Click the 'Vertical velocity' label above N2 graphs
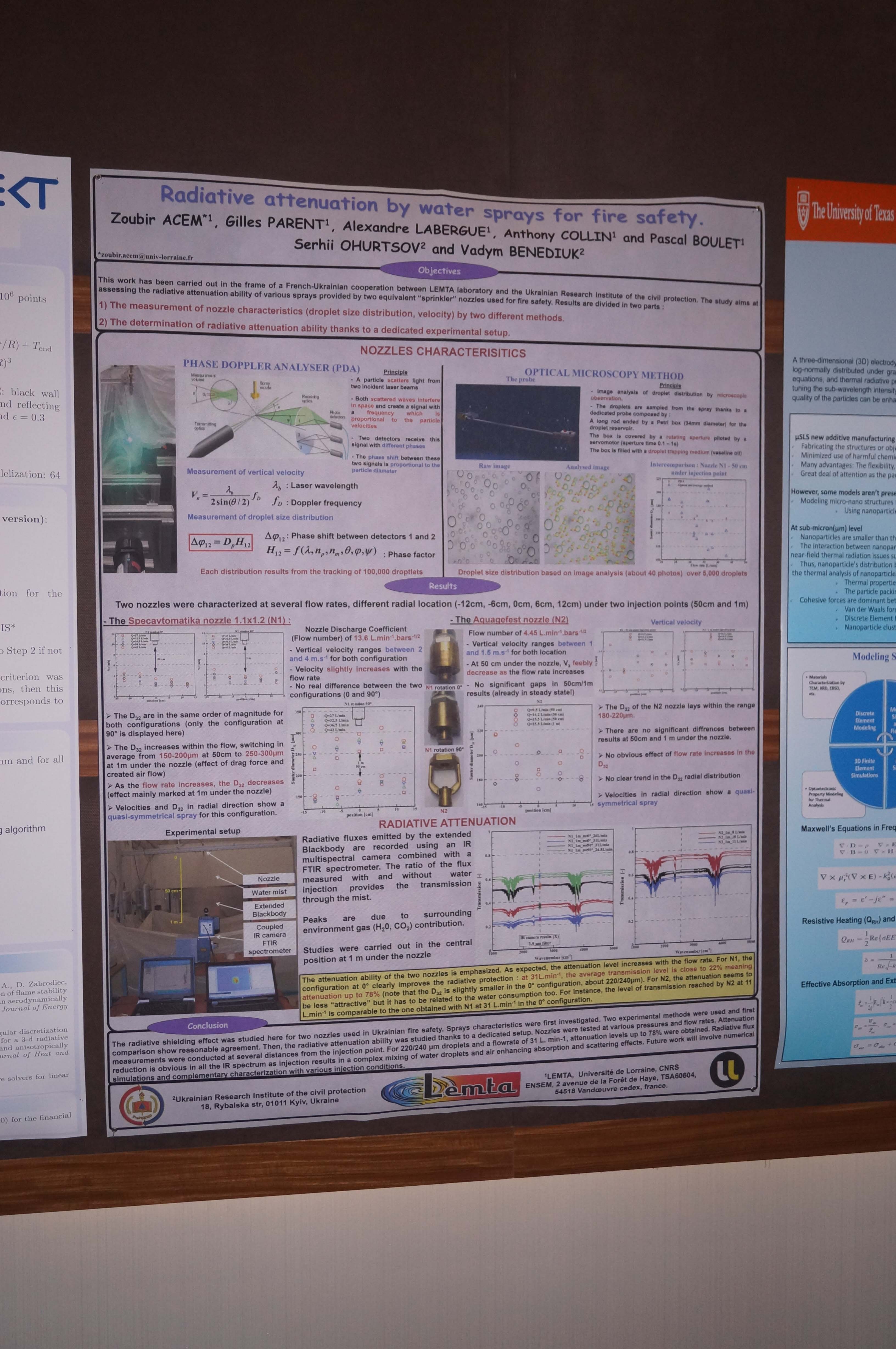This screenshot has width=896, height=1349. coord(676,622)
